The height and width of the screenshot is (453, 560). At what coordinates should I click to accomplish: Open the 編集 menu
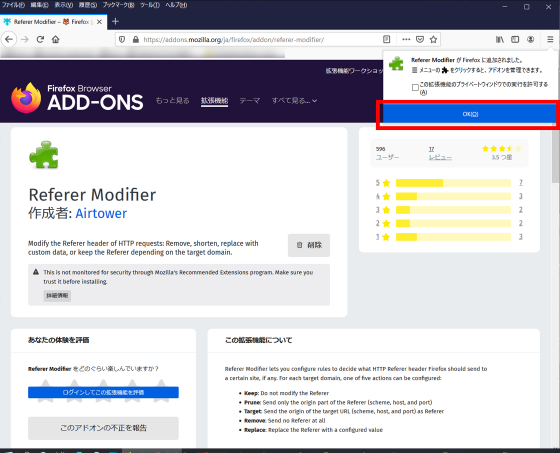39,5
